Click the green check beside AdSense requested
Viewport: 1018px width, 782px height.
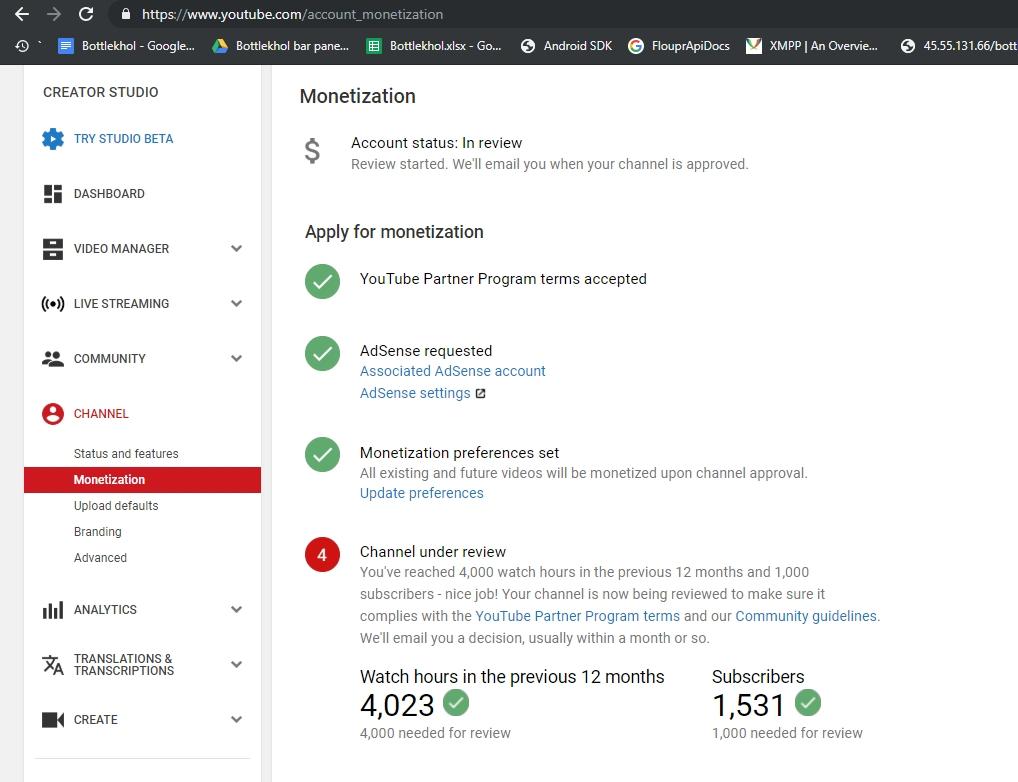click(323, 353)
